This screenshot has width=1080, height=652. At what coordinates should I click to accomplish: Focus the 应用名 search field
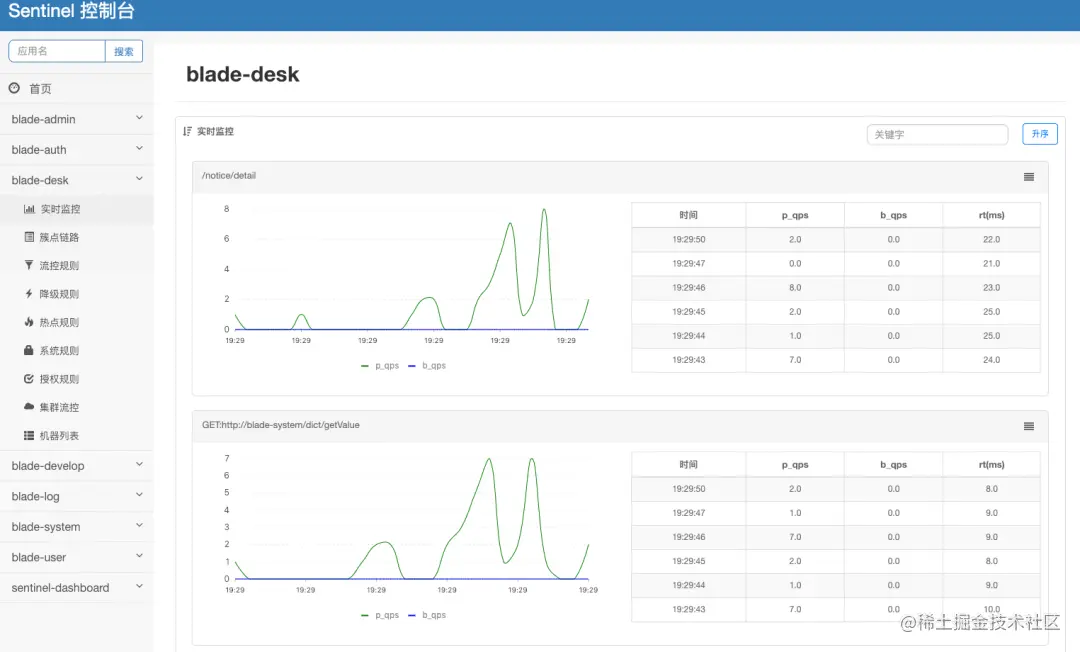[x=57, y=51]
